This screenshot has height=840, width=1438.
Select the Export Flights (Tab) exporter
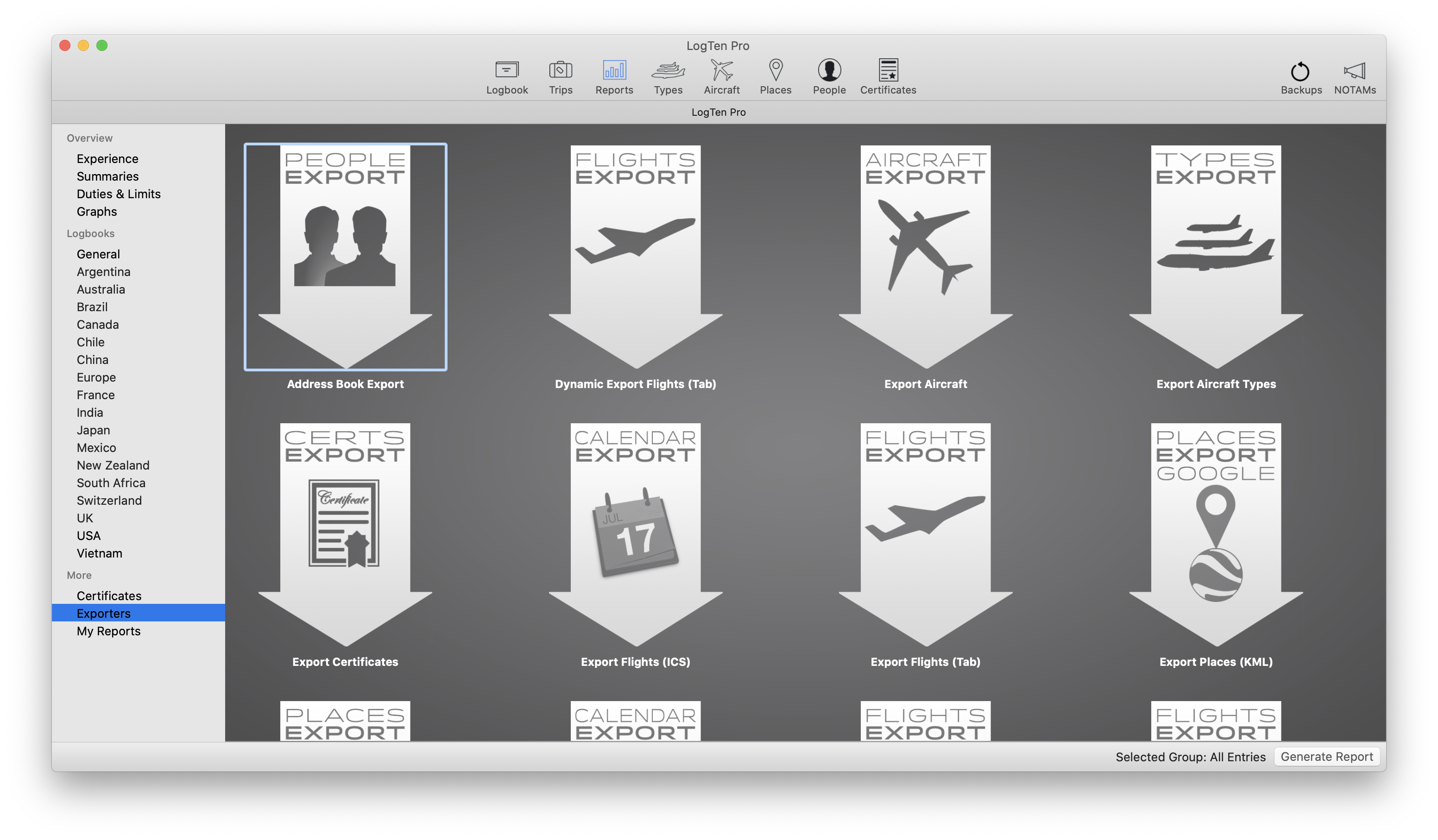[925, 534]
